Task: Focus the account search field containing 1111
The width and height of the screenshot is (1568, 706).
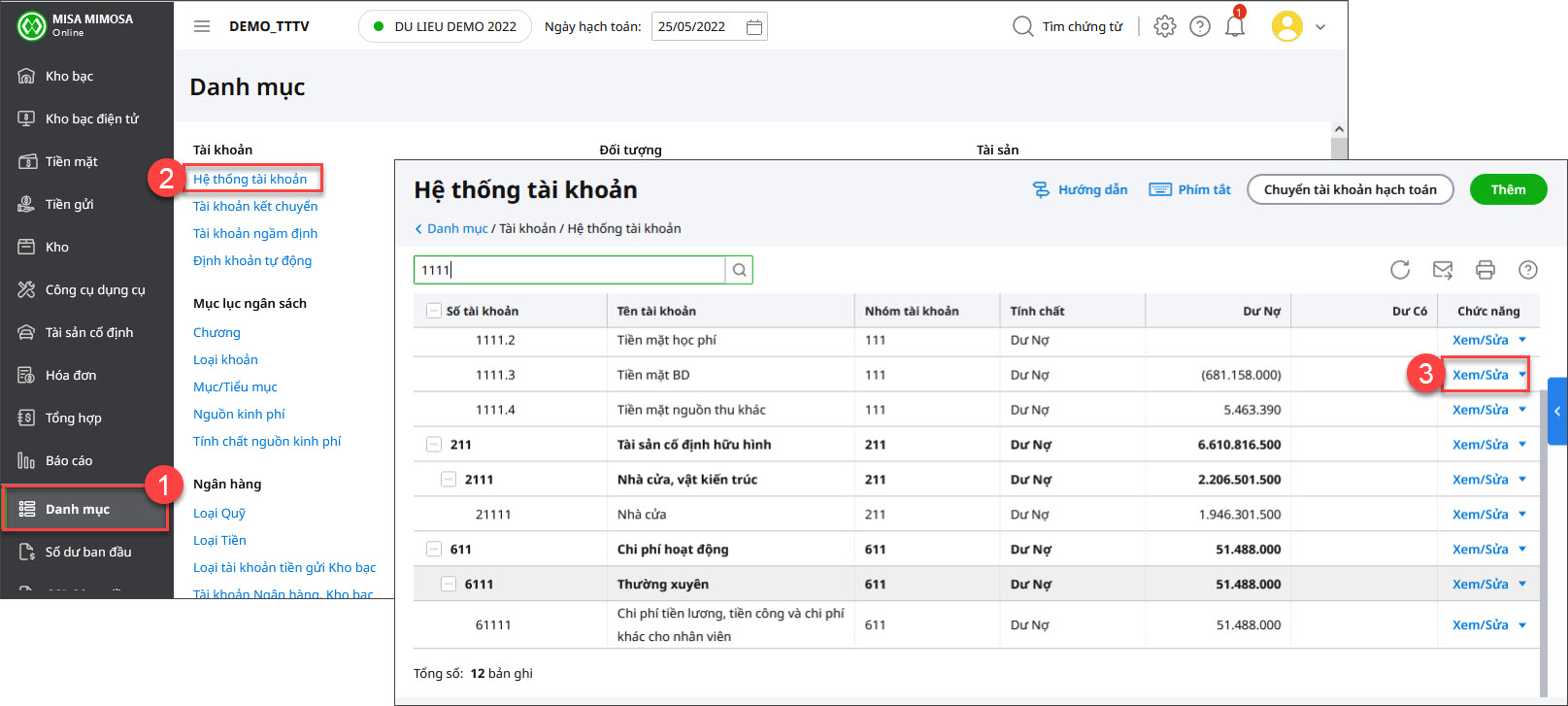Action: tap(570, 270)
